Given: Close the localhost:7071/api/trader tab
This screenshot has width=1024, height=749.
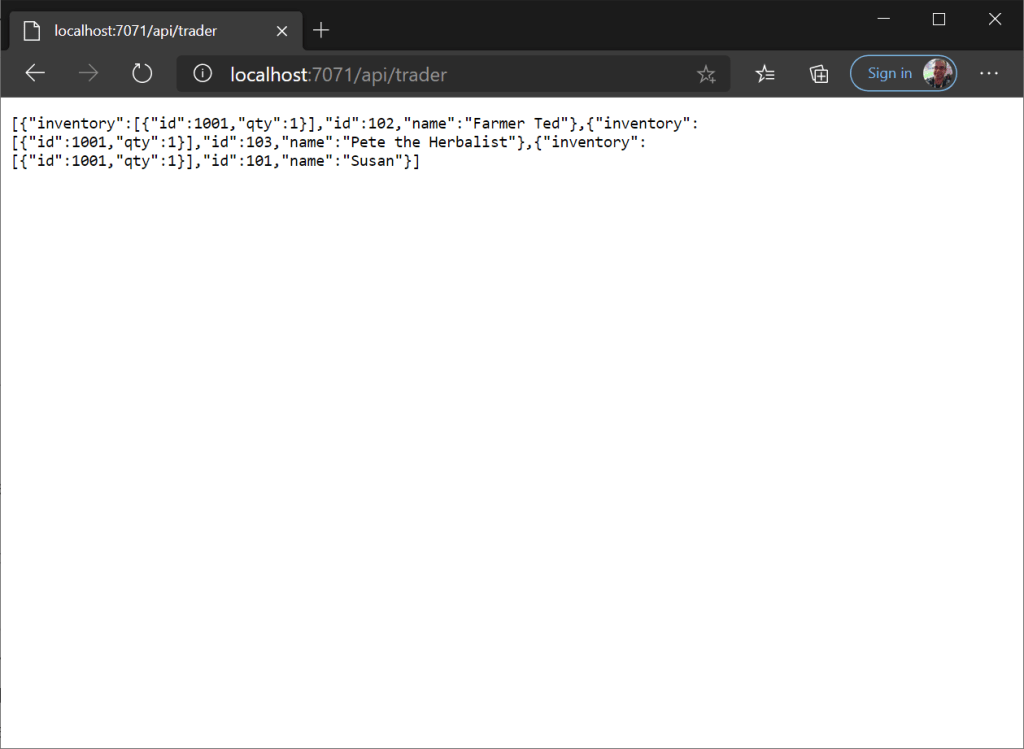Looking at the screenshot, I should pos(282,31).
